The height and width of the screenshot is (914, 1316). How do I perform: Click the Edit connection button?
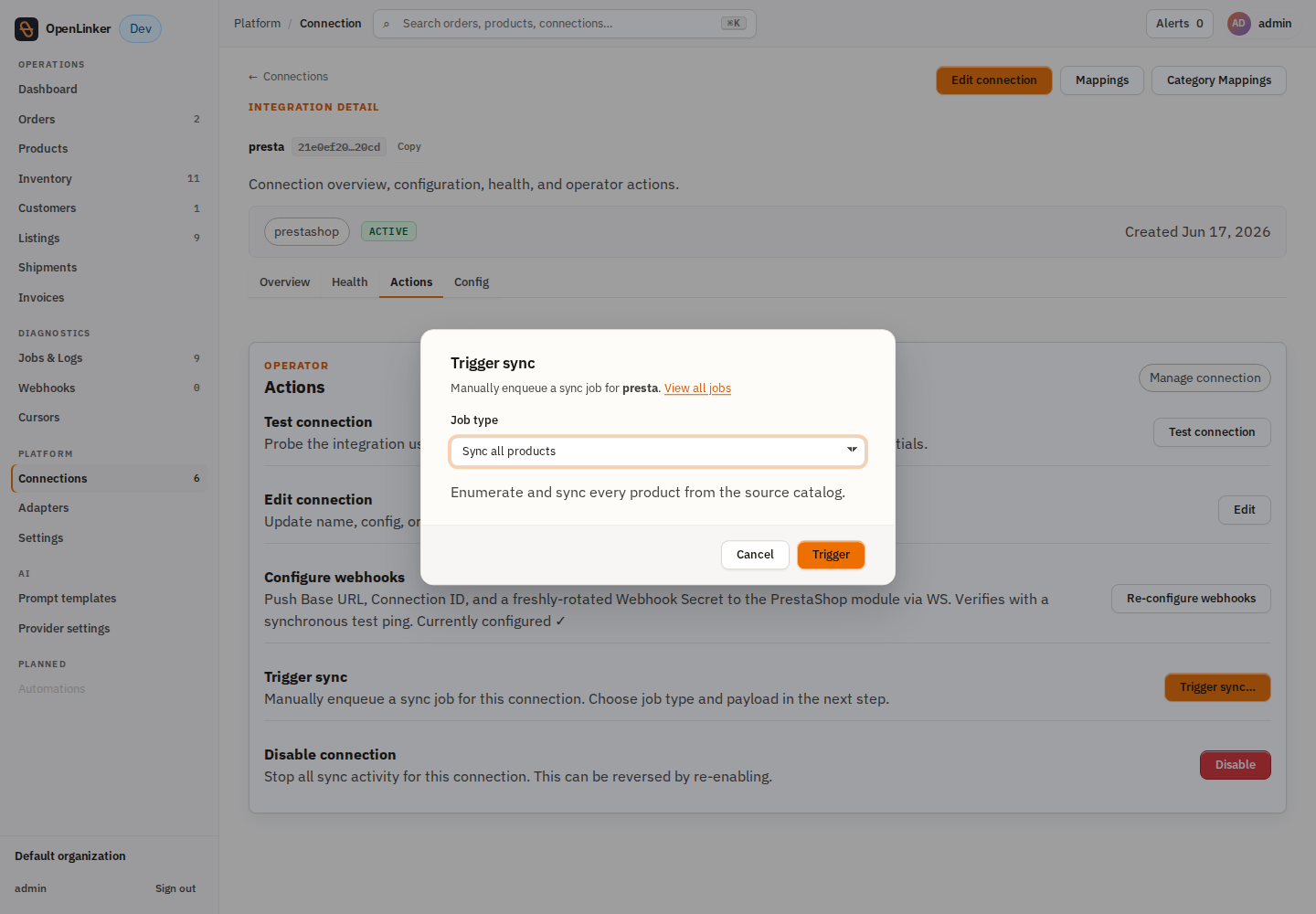(994, 80)
